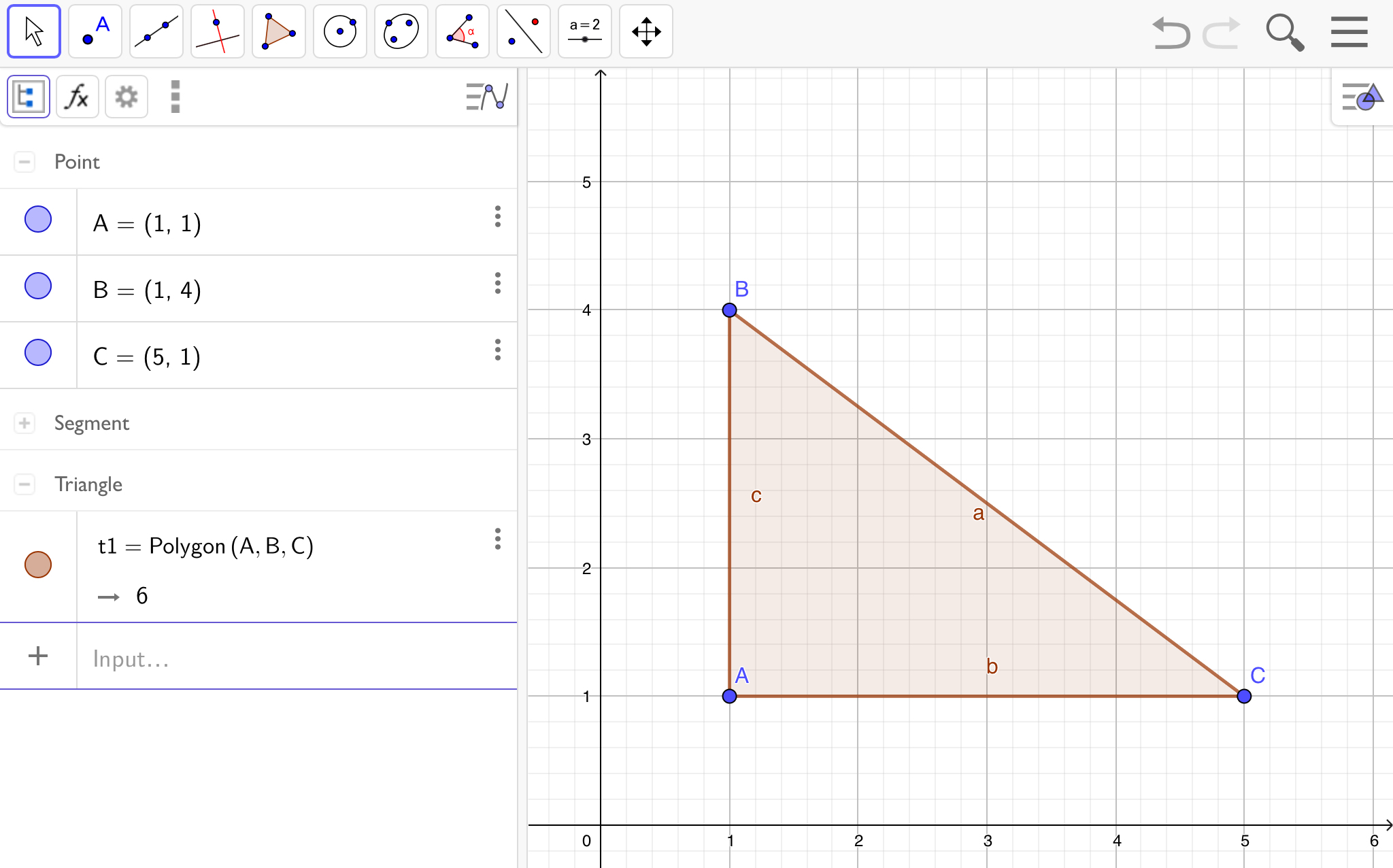Toggle visibility of point C

click(38, 352)
